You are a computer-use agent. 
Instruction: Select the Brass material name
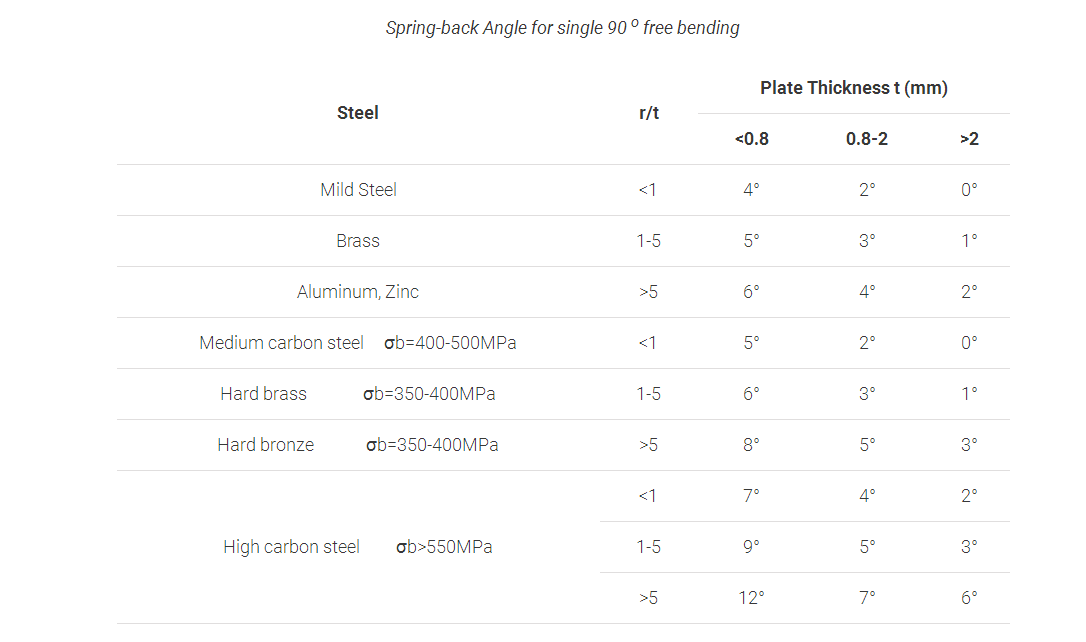click(x=358, y=241)
